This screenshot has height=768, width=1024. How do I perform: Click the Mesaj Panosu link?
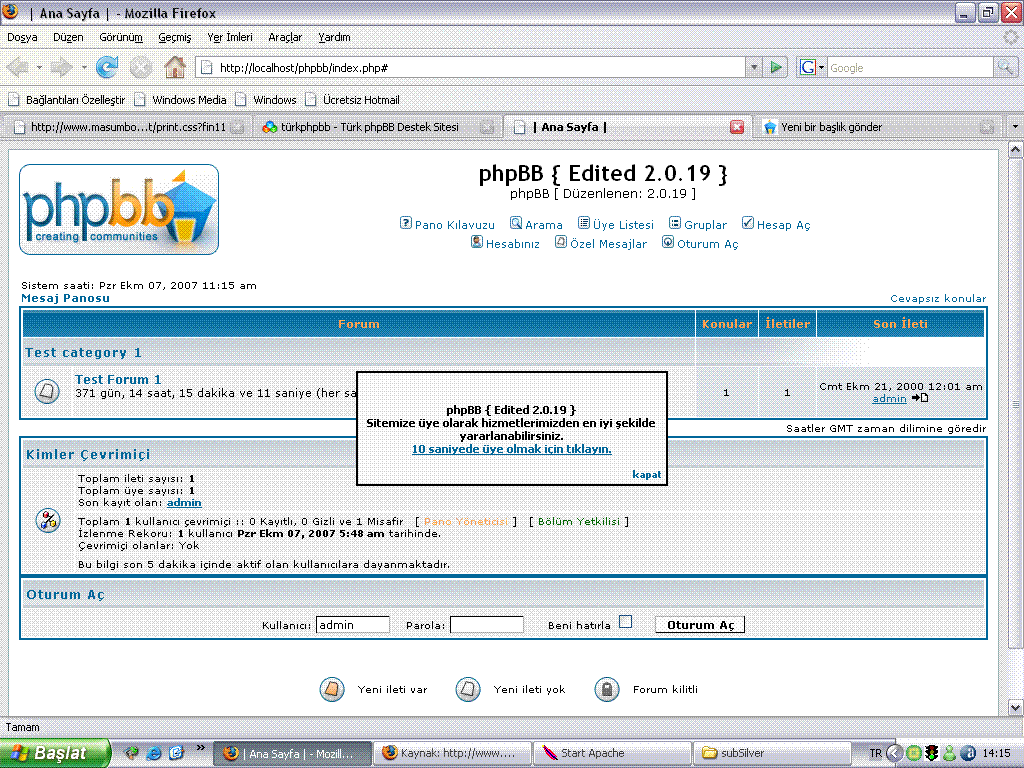pyautogui.click(x=65, y=298)
